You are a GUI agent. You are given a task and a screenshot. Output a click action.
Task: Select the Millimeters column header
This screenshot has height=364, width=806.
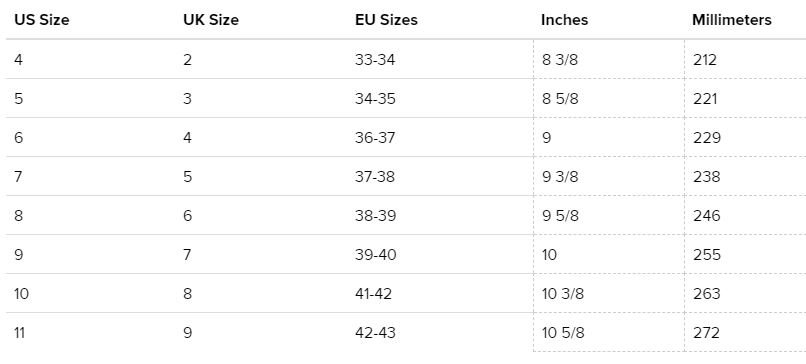pyautogui.click(x=732, y=20)
